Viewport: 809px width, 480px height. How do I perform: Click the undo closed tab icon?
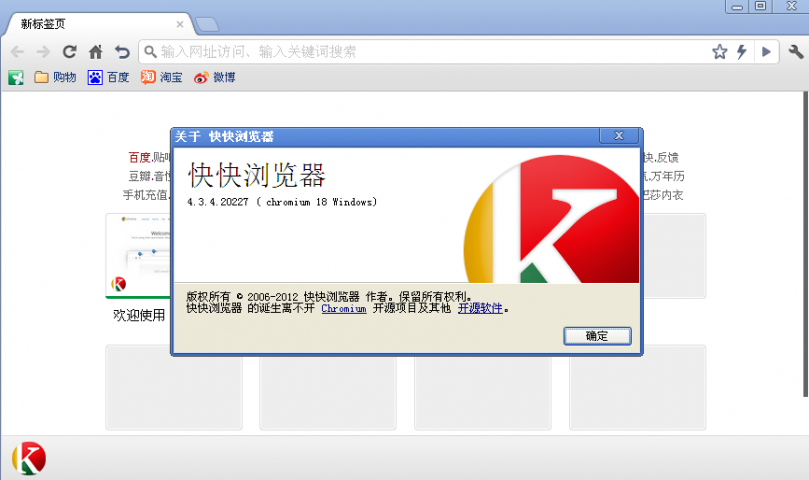(x=122, y=52)
